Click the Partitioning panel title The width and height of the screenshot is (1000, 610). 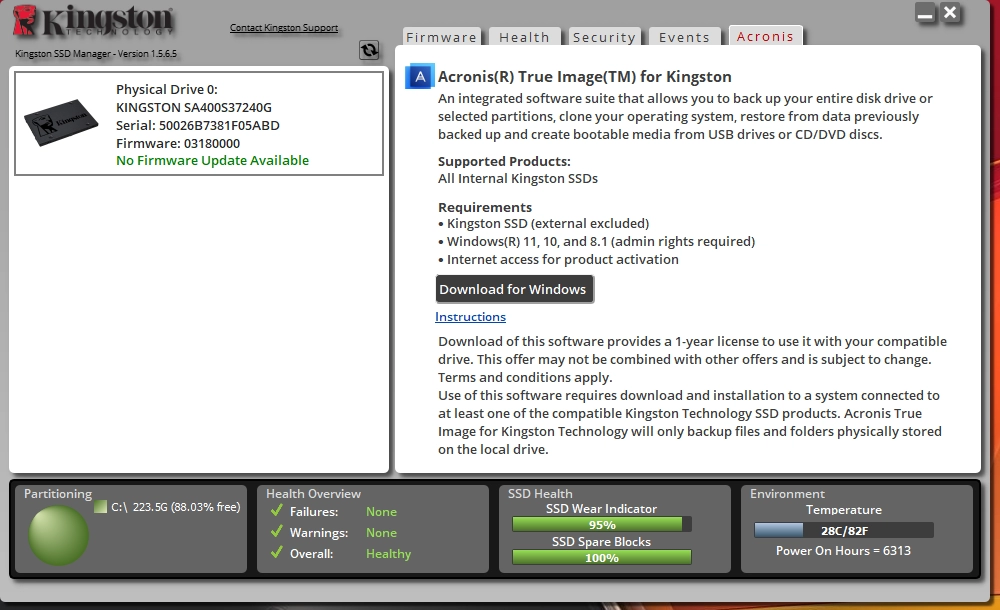58,494
